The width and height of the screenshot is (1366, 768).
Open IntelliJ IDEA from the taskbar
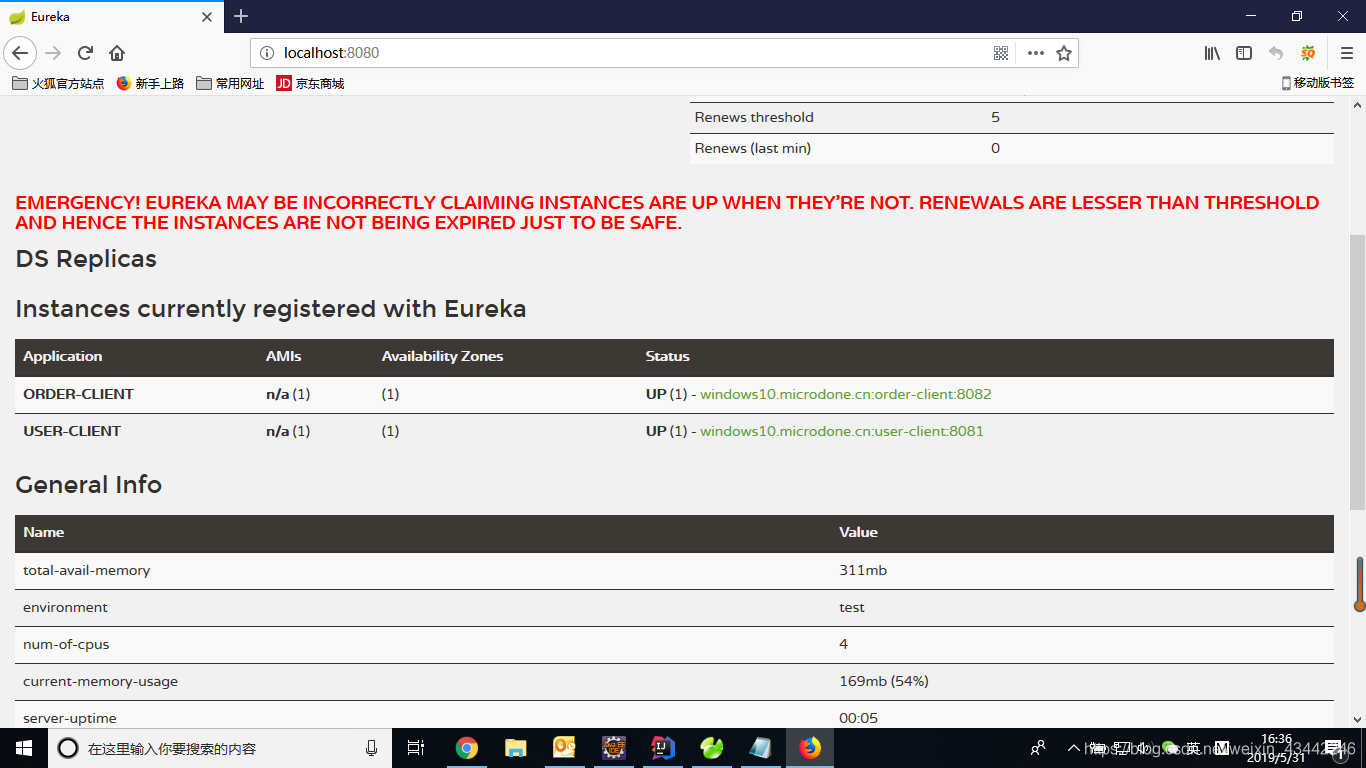pos(662,748)
